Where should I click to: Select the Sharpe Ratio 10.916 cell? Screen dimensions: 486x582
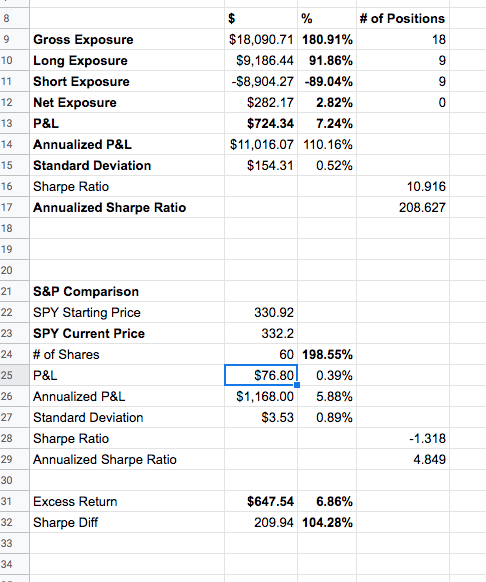(403, 186)
